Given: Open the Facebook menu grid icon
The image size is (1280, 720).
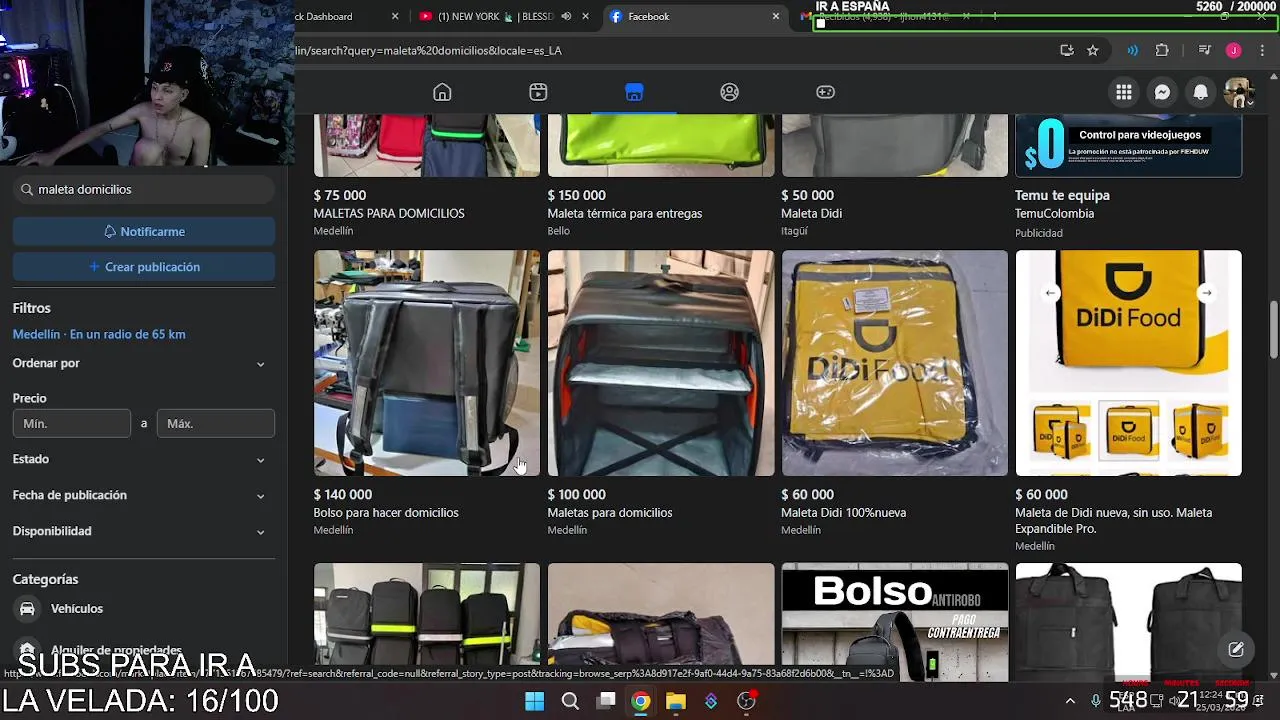Looking at the screenshot, I should tap(1124, 92).
